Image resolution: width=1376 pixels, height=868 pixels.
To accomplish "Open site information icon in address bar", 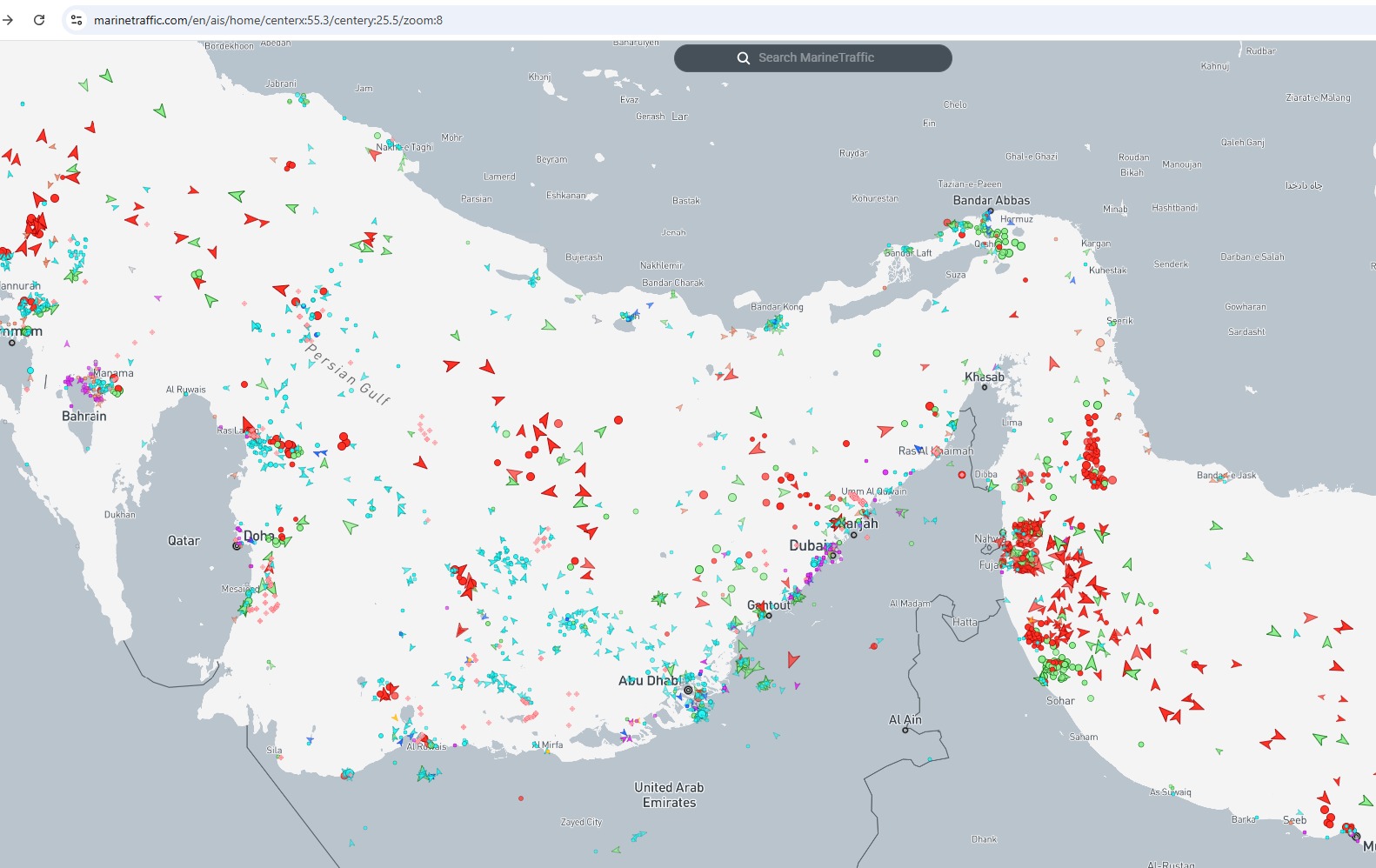I will click(77, 20).
